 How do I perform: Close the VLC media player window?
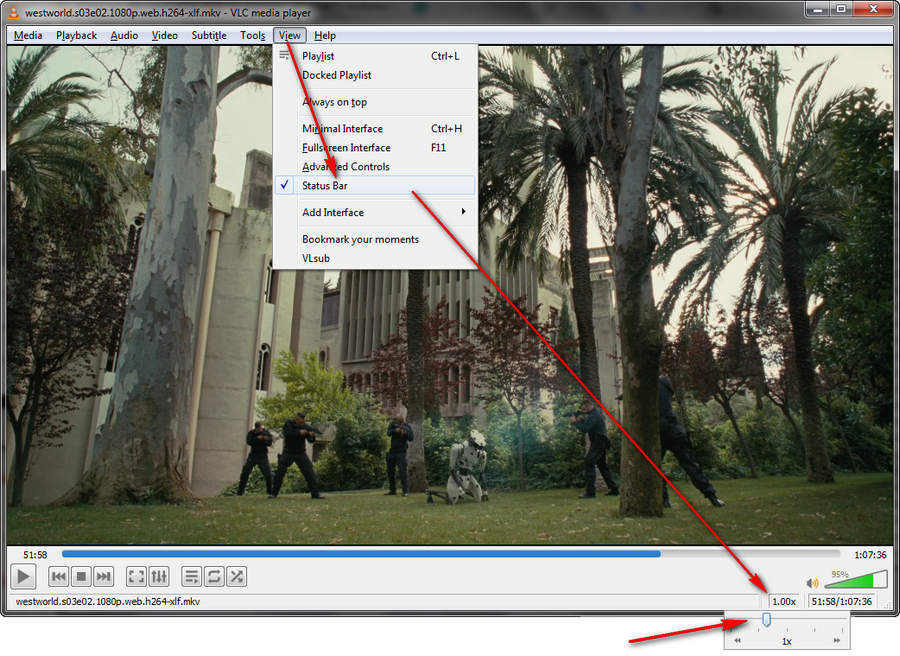[x=873, y=9]
